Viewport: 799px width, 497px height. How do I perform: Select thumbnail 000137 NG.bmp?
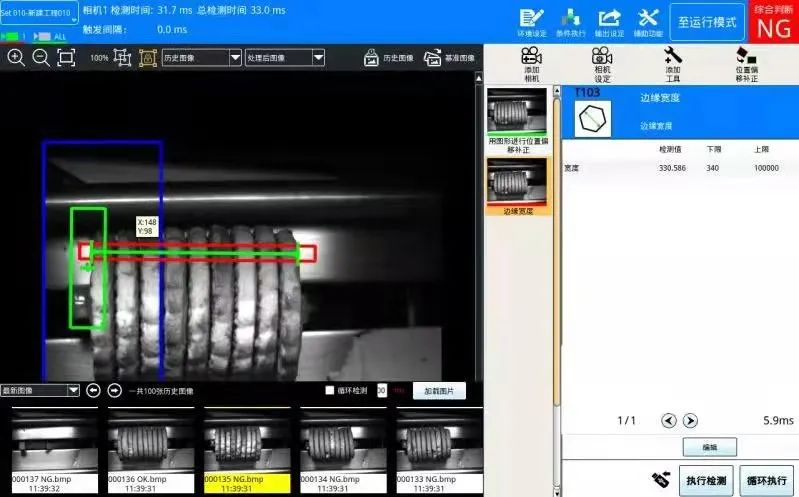pyautogui.click(x=55, y=451)
